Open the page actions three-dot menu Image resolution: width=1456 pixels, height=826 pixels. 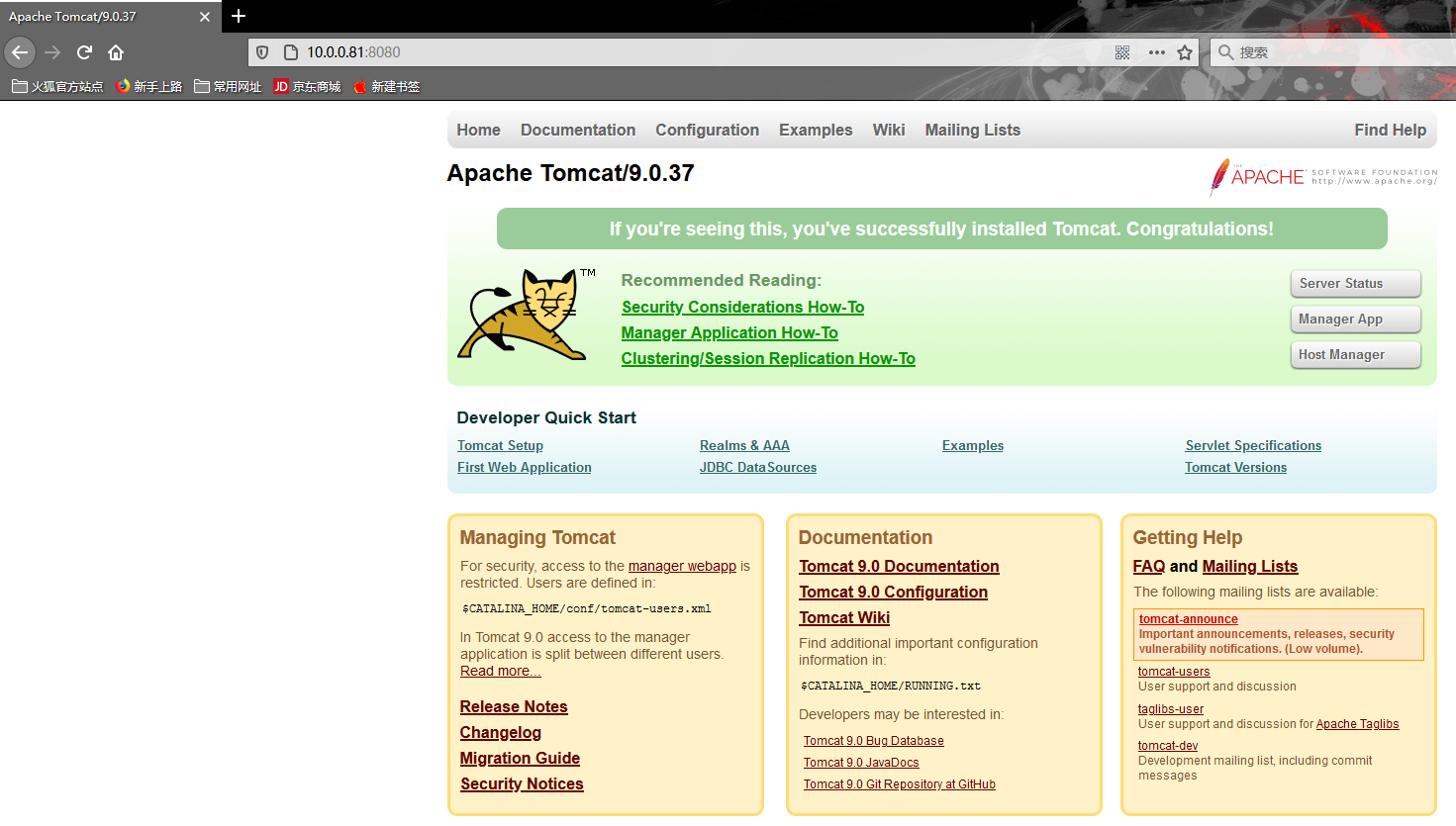coord(1156,52)
